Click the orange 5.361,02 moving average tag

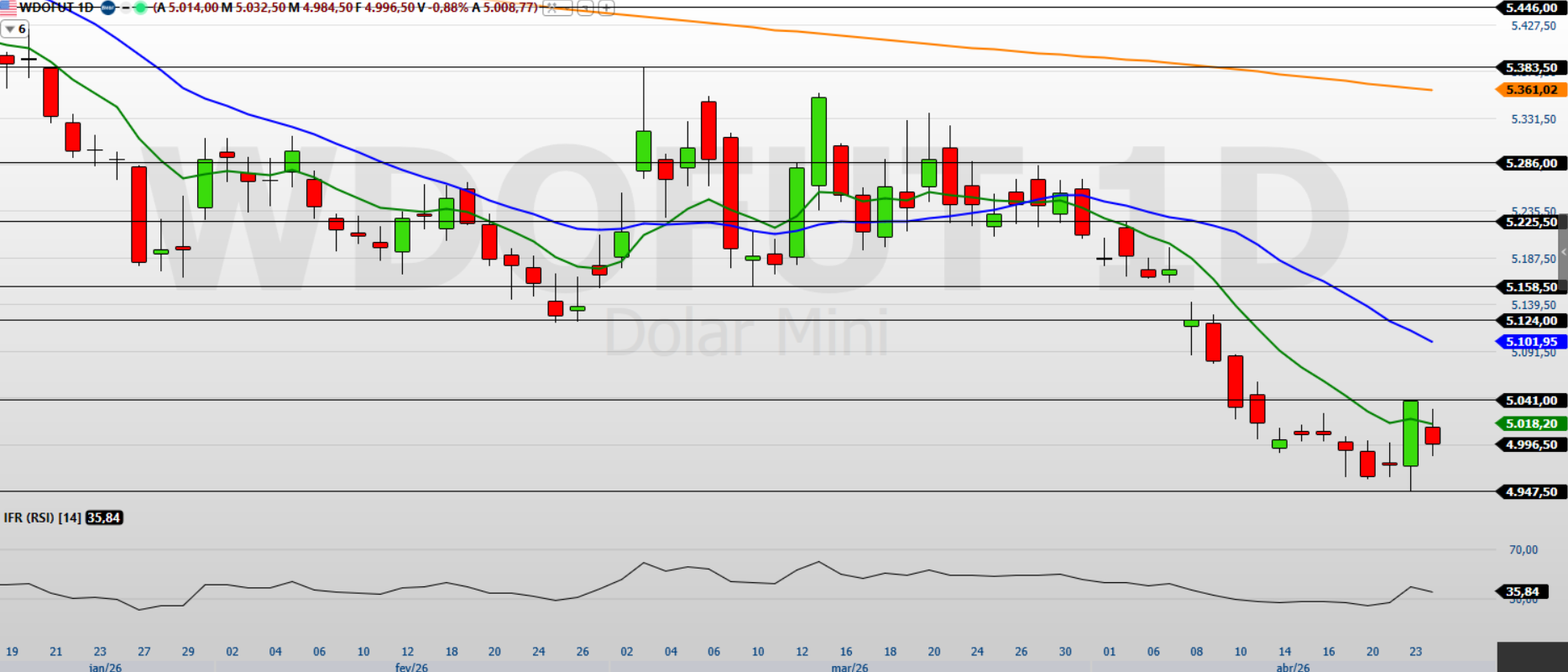(1531, 90)
